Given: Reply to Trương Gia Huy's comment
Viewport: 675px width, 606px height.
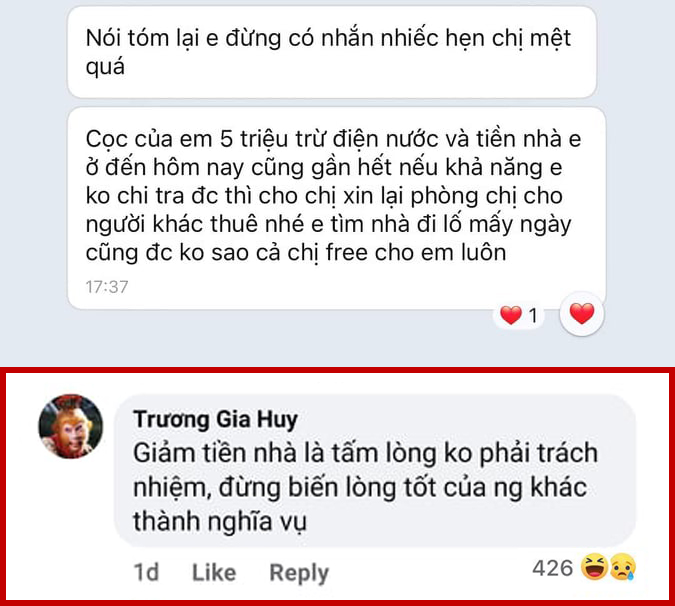Looking at the screenshot, I should [299, 573].
